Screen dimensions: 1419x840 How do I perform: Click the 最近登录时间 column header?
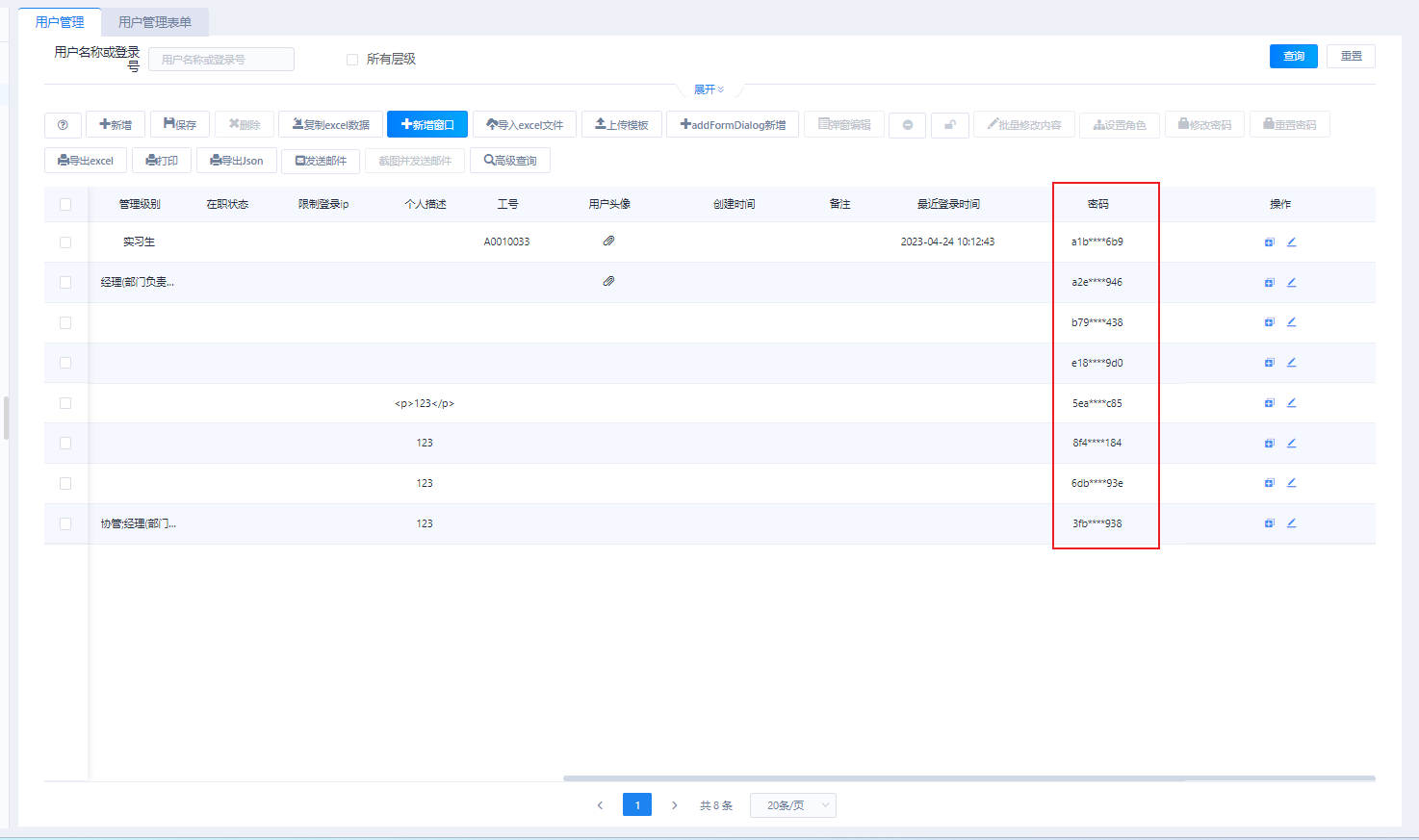click(948, 204)
